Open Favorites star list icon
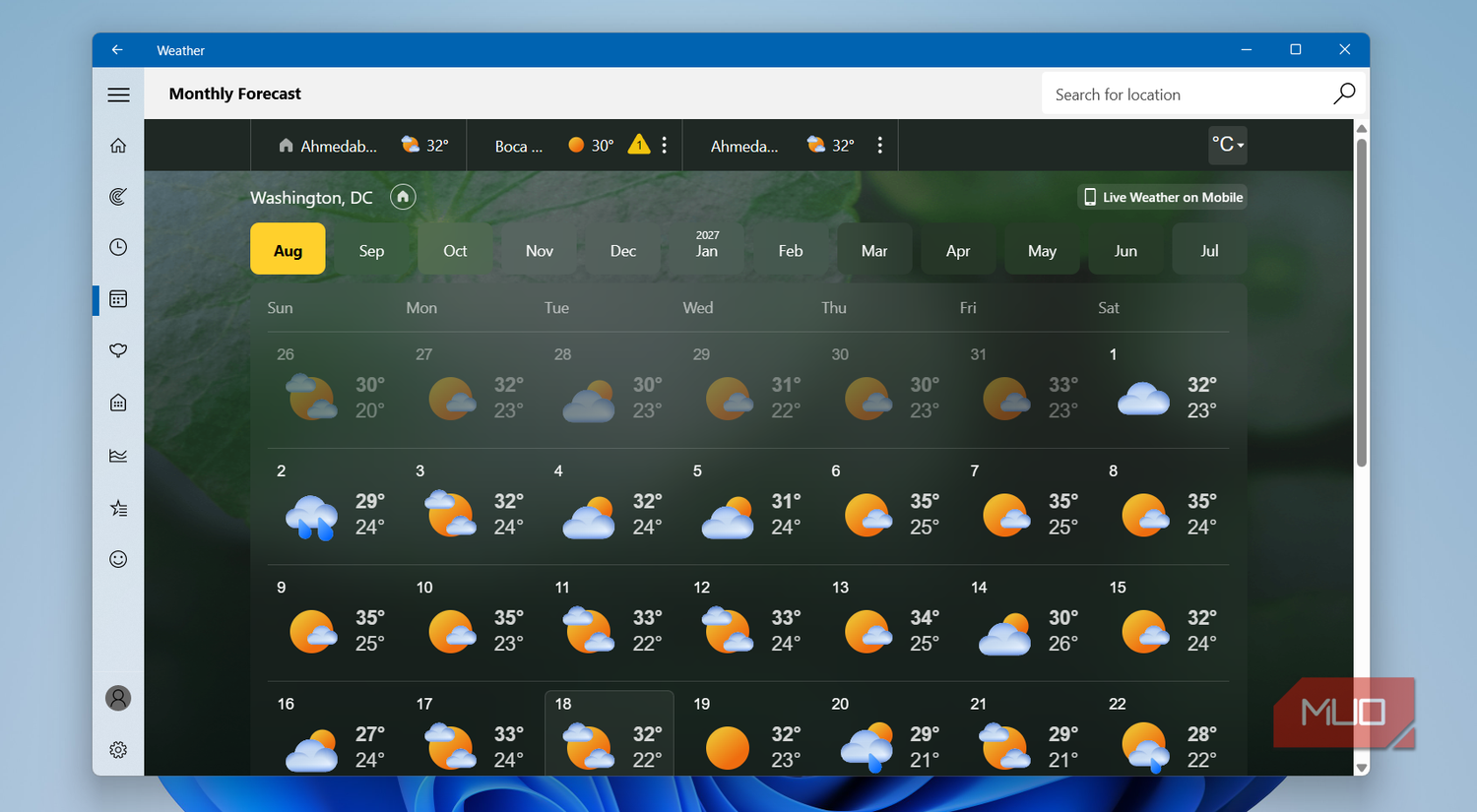The height and width of the screenshot is (812, 1477). [x=118, y=508]
